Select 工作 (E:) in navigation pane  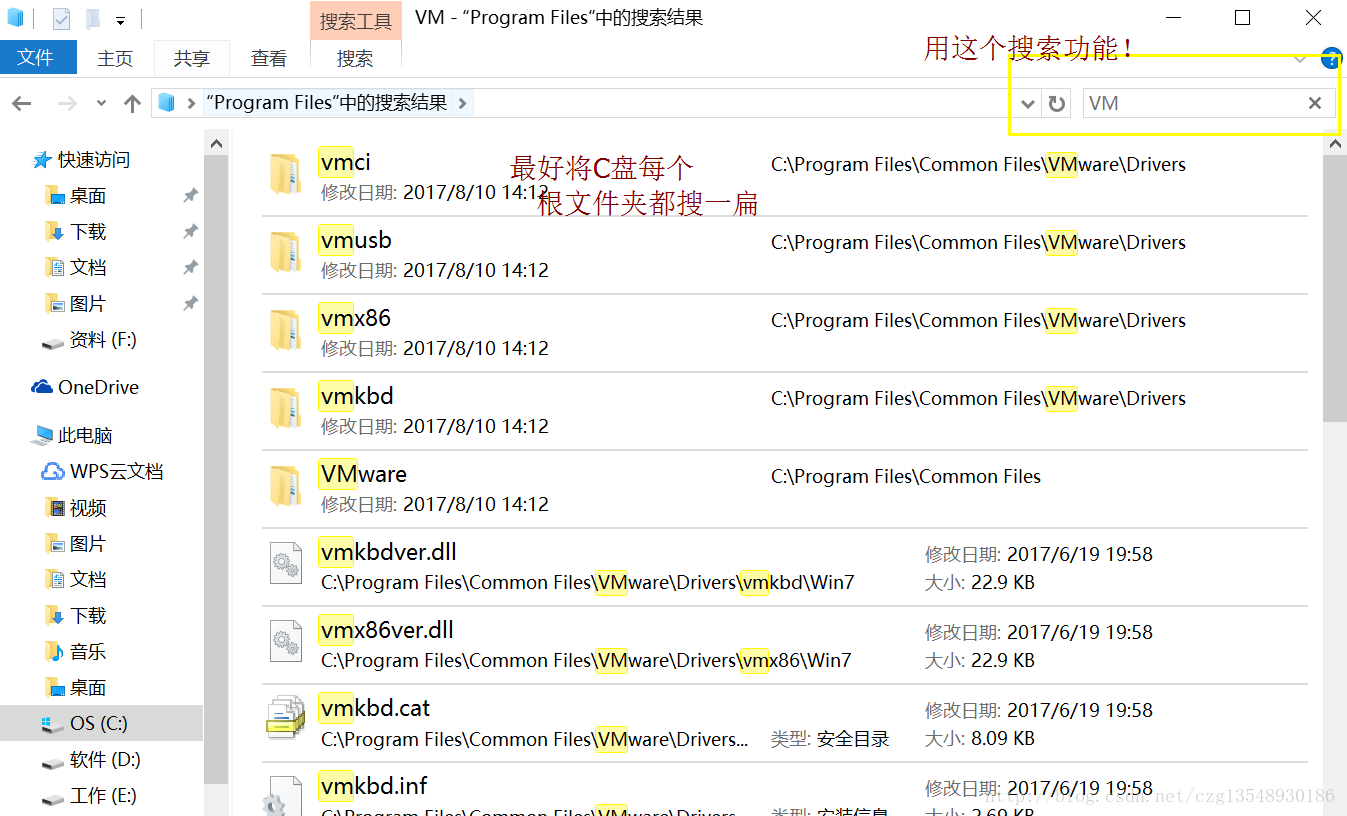[103, 796]
